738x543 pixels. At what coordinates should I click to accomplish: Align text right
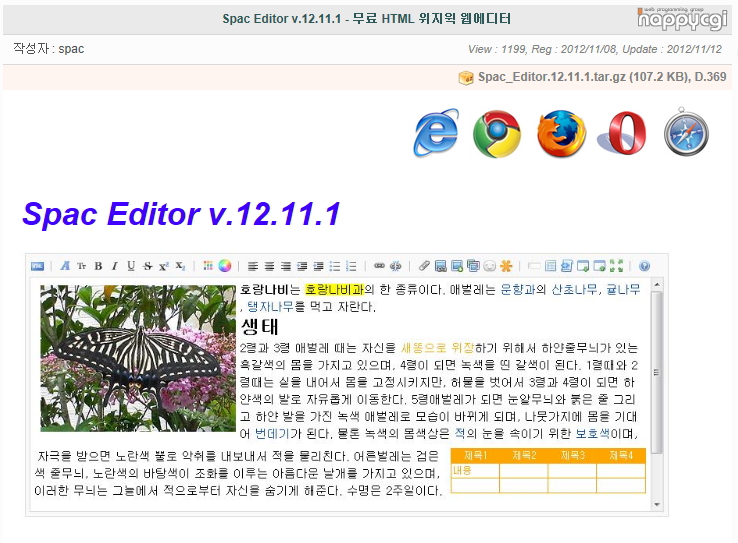286,266
